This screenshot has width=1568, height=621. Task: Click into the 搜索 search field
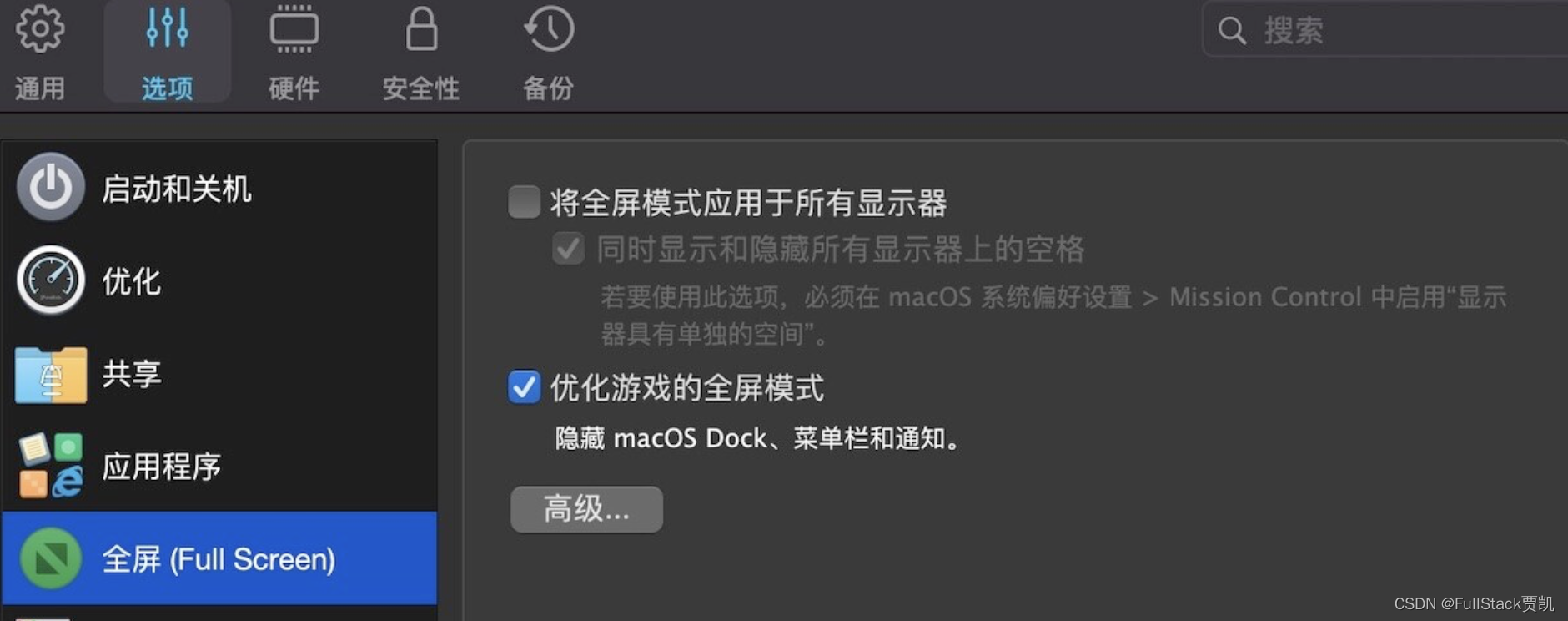pyautogui.click(x=1385, y=30)
